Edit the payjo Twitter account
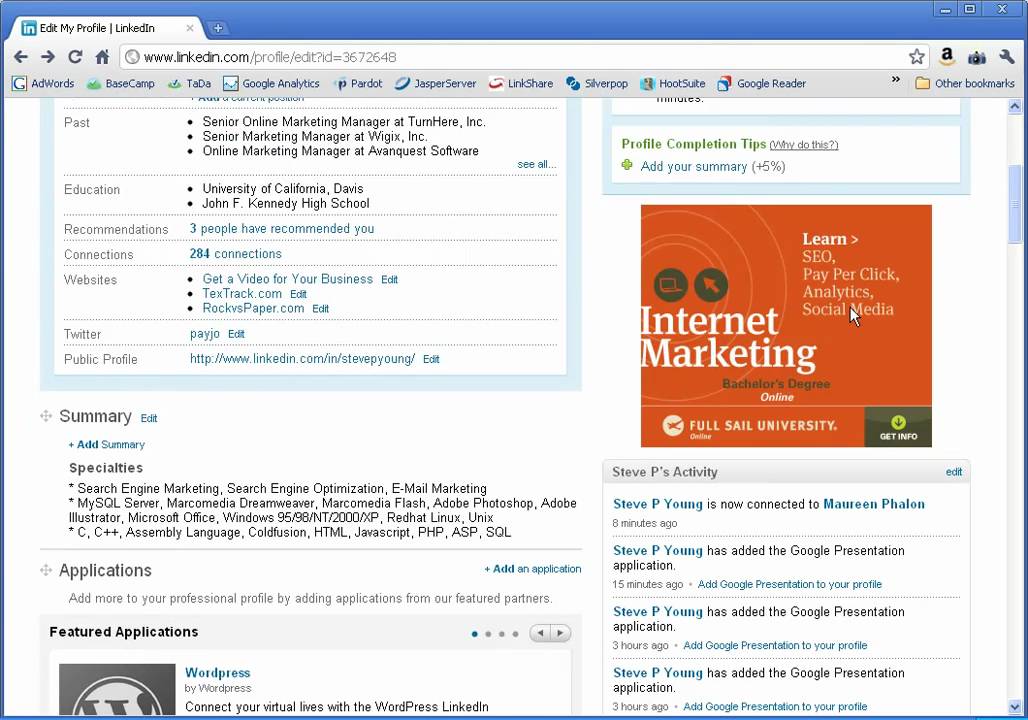 coord(236,334)
